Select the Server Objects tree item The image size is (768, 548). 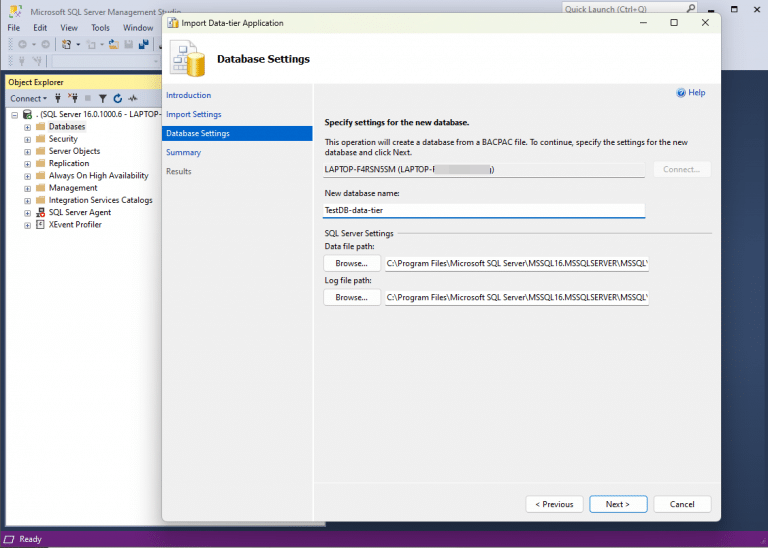[x=74, y=151]
